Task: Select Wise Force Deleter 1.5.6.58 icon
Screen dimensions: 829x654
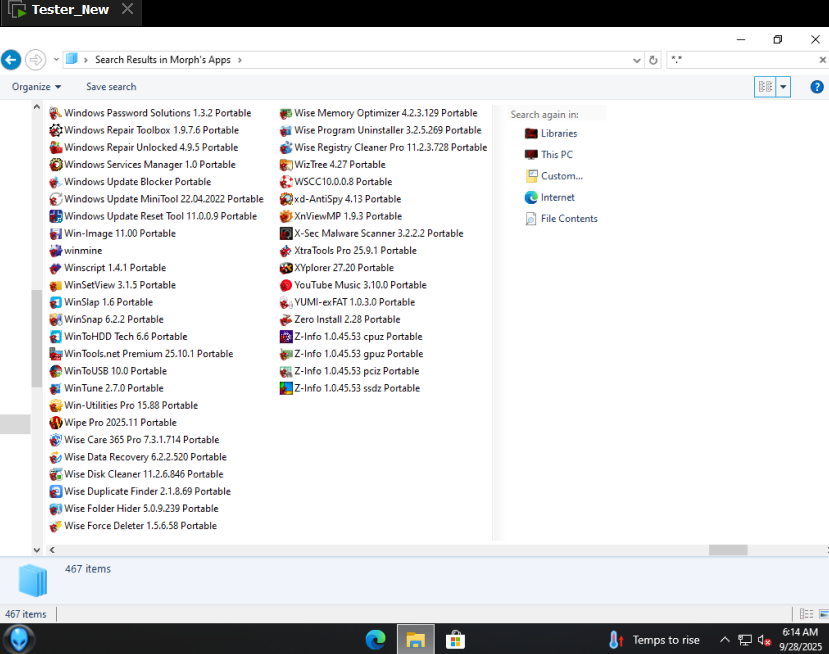Action: point(56,526)
